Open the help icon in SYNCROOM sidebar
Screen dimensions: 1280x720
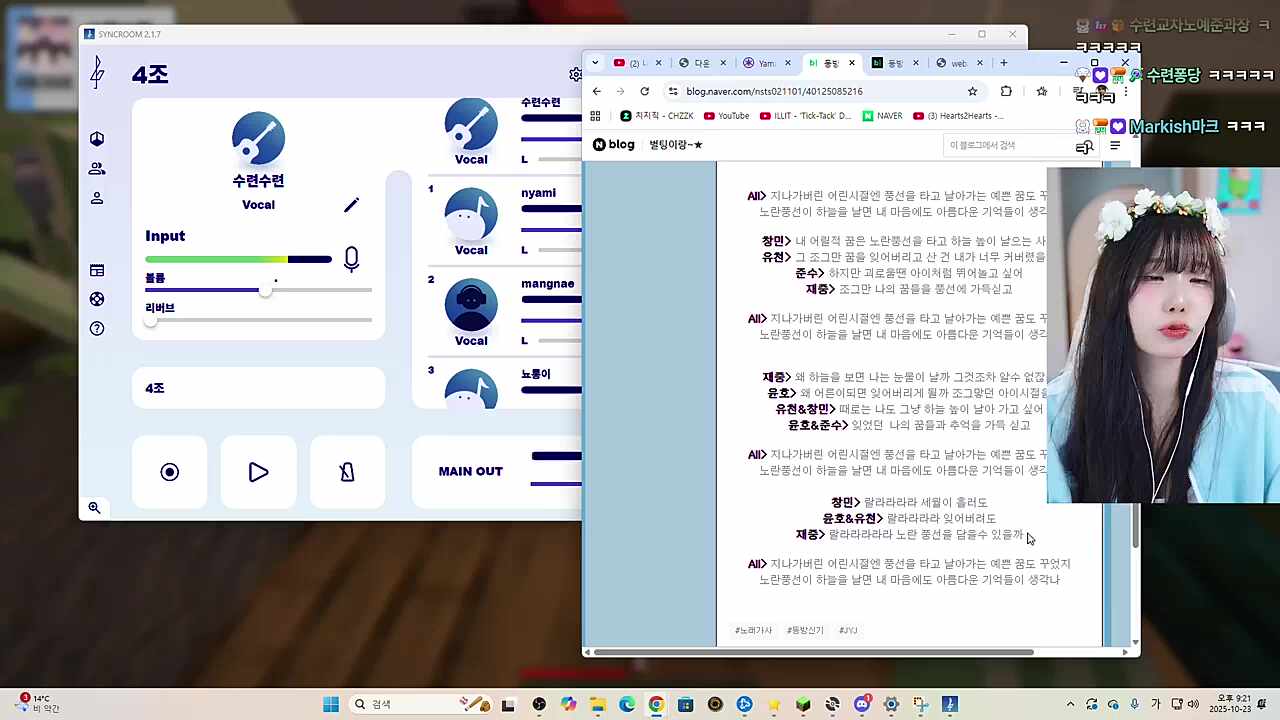pos(96,328)
